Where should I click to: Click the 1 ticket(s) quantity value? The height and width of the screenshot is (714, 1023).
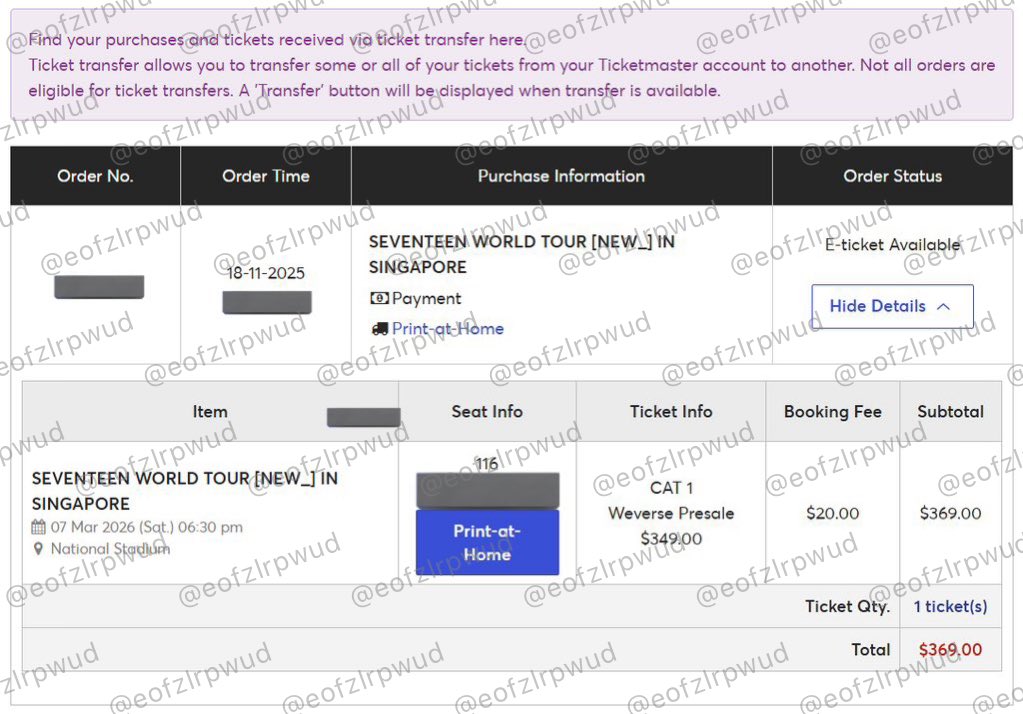951,607
